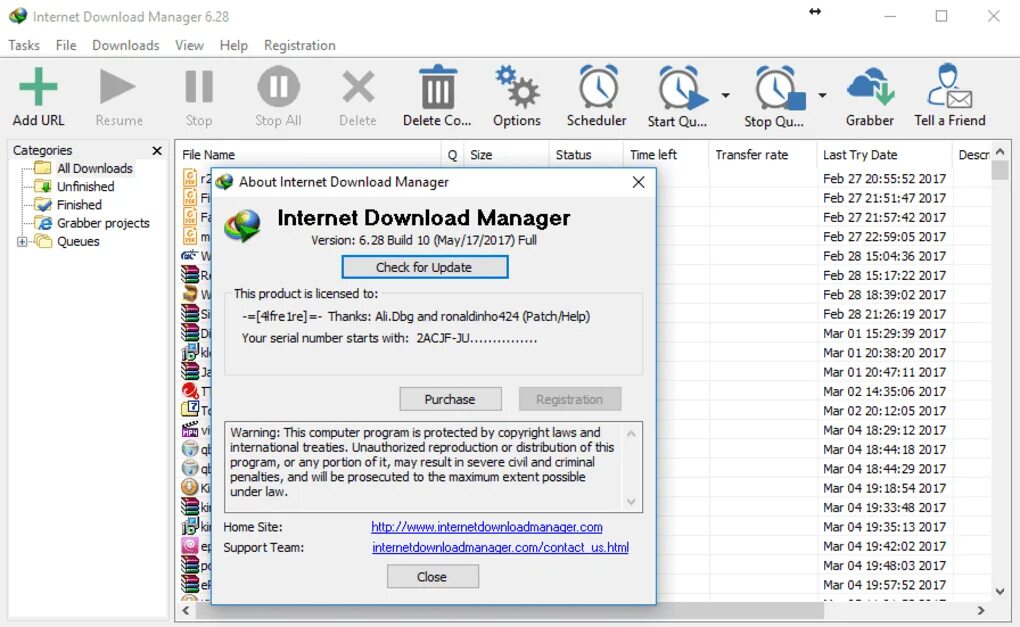Sort by Status column header

point(586,155)
